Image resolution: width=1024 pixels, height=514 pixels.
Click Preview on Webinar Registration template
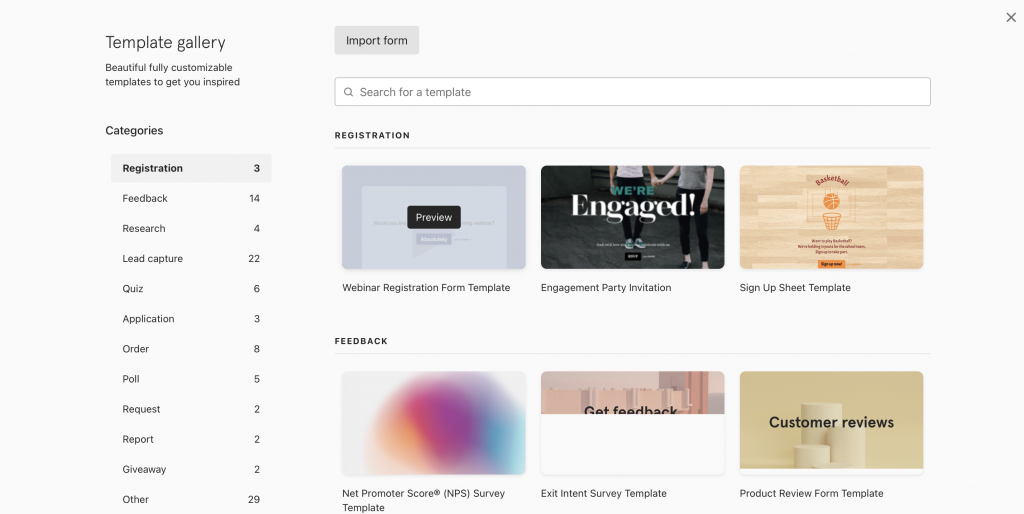pos(434,217)
